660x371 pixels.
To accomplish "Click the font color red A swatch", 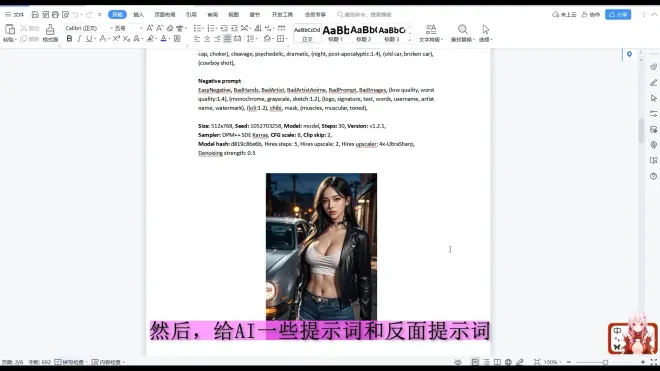I will [163, 39].
